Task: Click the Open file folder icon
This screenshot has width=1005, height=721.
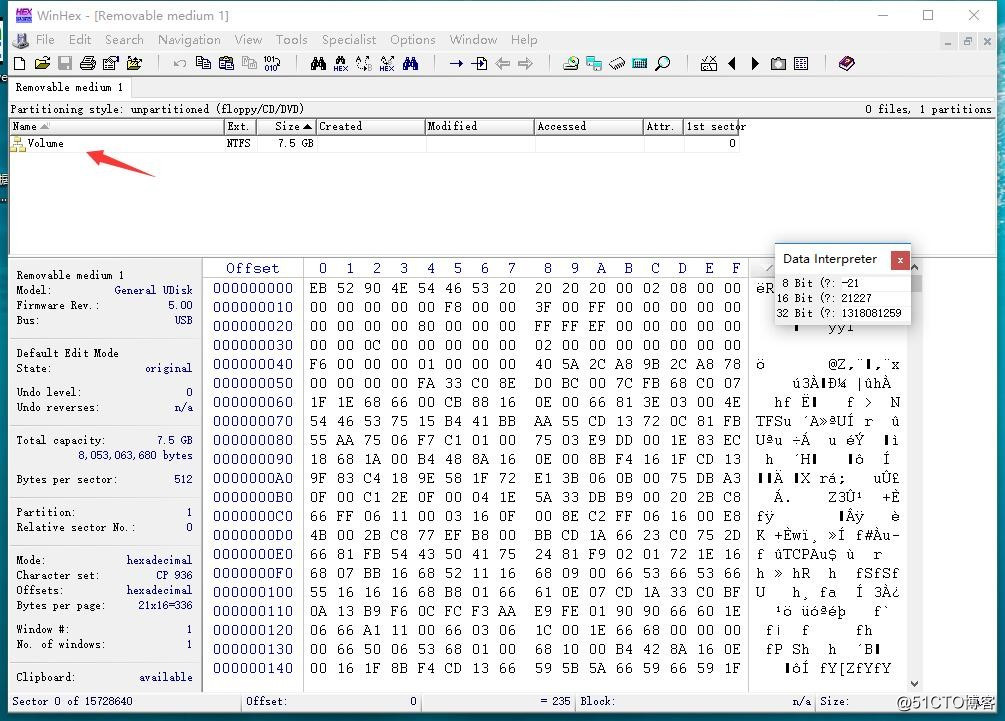Action: (42, 63)
